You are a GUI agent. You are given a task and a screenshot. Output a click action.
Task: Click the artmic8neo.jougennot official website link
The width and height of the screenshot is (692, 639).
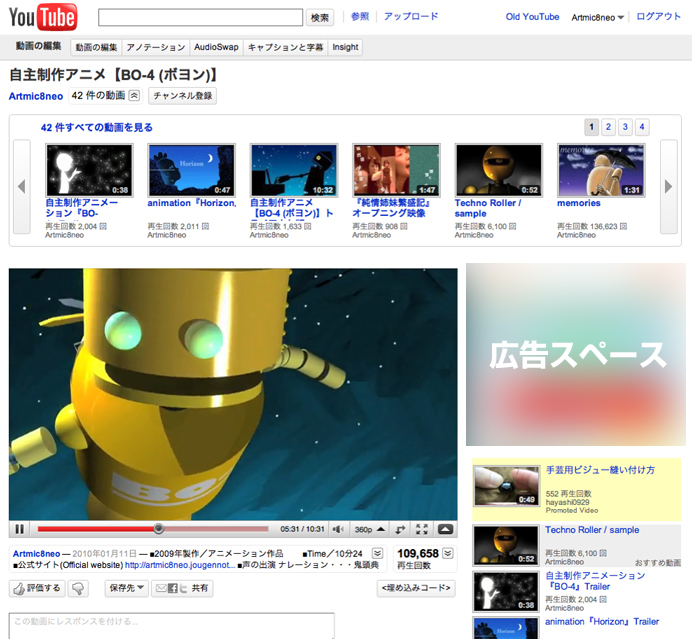[x=180, y=565]
